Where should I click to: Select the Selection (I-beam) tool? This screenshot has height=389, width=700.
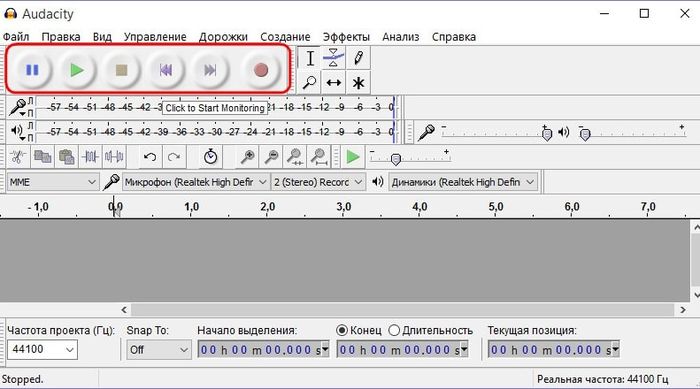click(x=310, y=58)
